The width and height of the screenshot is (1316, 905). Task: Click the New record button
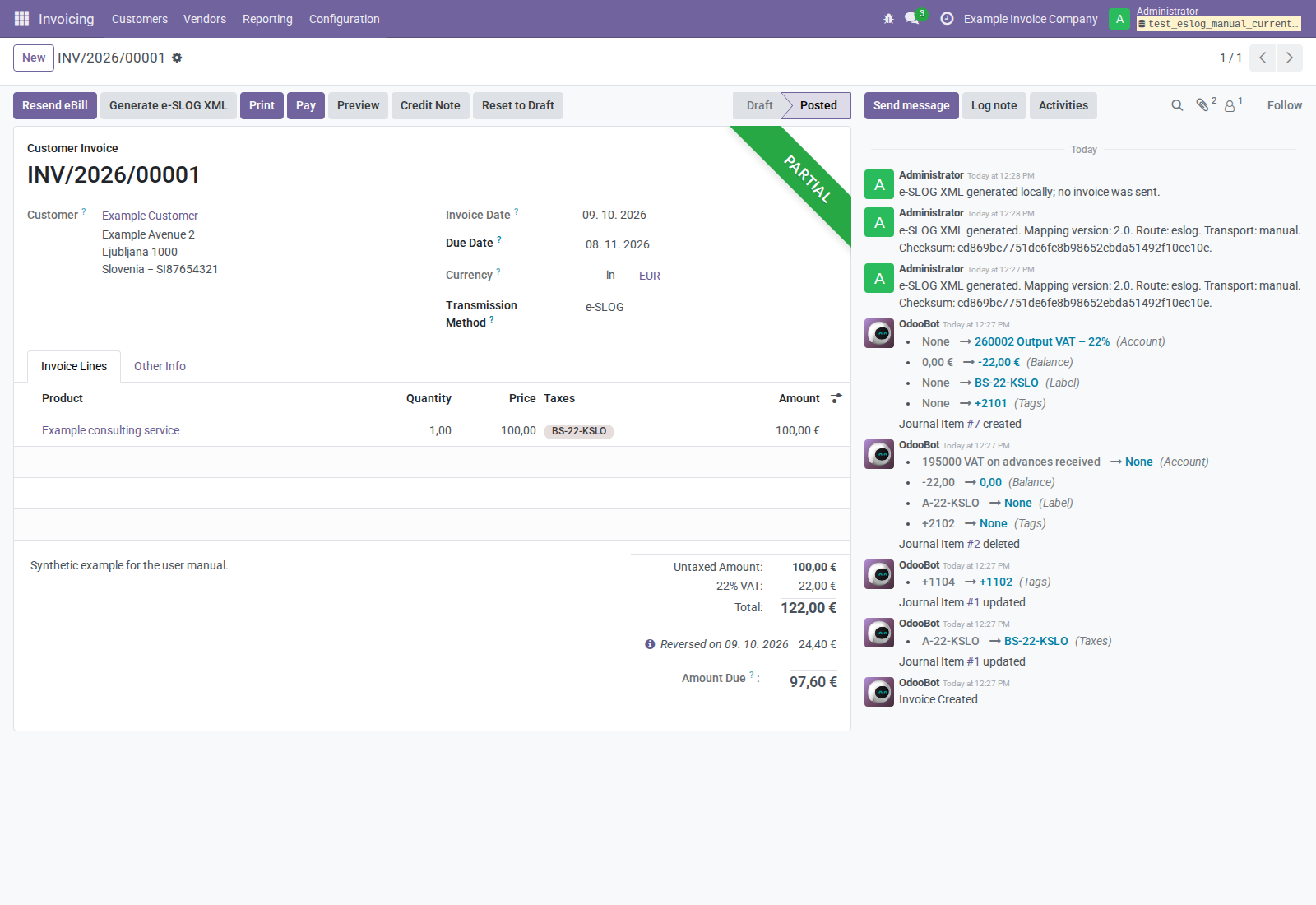pos(34,58)
